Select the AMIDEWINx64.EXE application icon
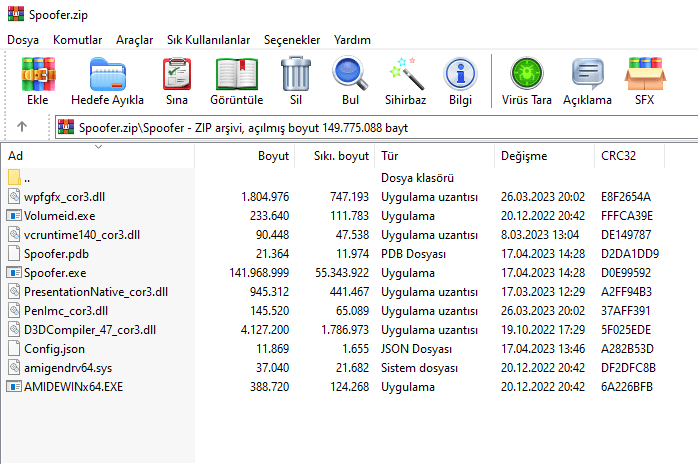Viewport: 698px width, 464px height. click(14, 387)
